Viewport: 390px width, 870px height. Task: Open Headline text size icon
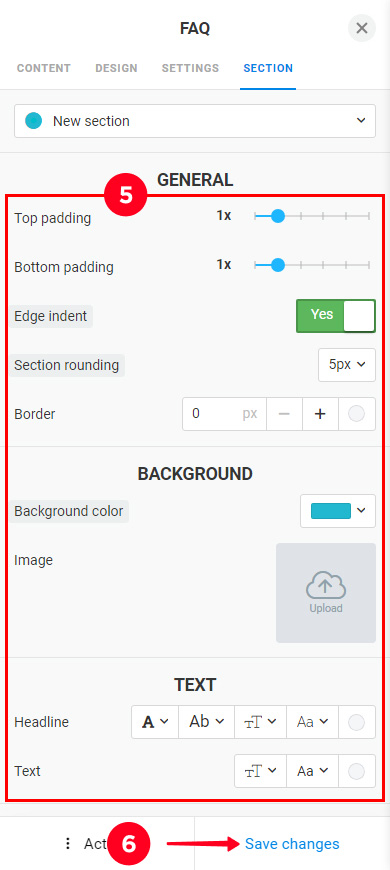(x=260, y=722)
